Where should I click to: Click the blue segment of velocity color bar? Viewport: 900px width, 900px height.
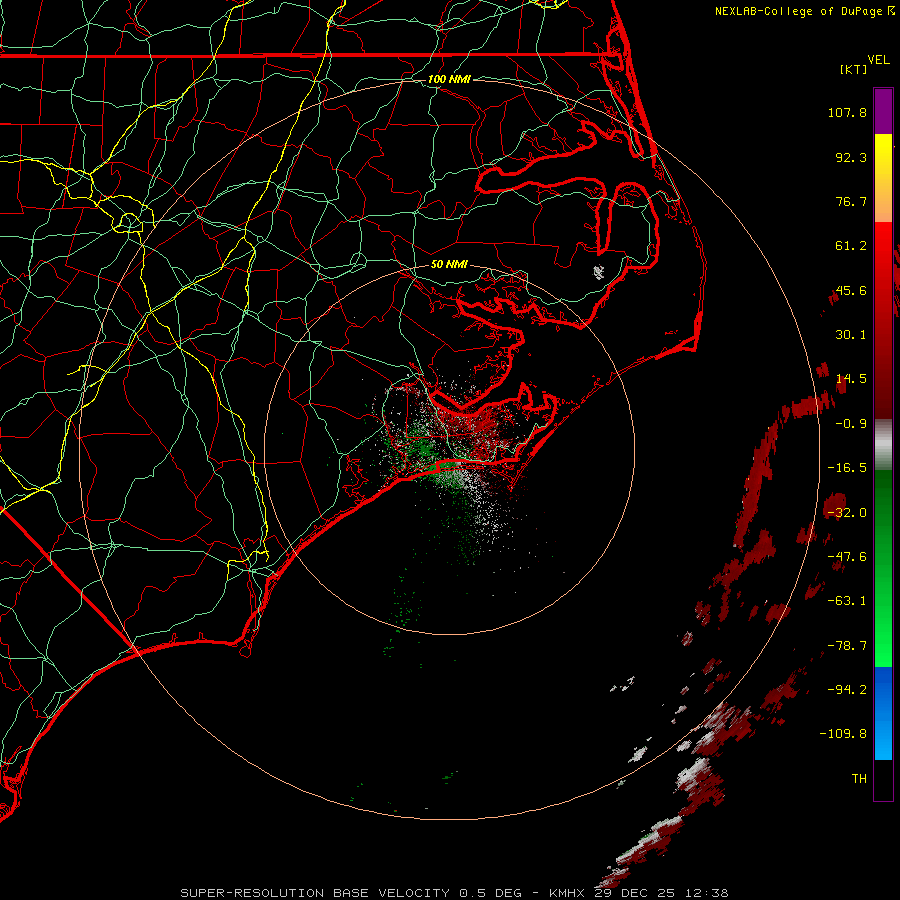click(x=883, y=713)
